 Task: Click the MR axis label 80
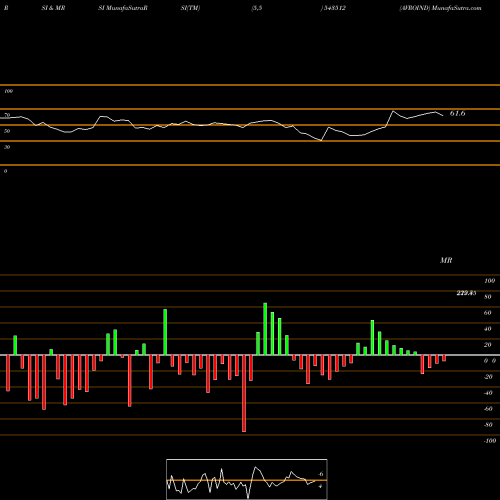(488, 297)
